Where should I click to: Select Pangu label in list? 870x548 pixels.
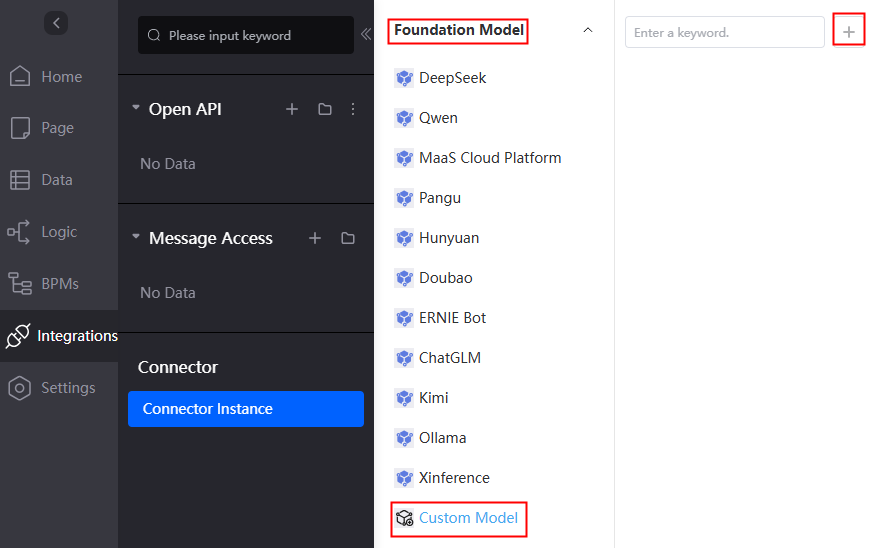point(440,198)
